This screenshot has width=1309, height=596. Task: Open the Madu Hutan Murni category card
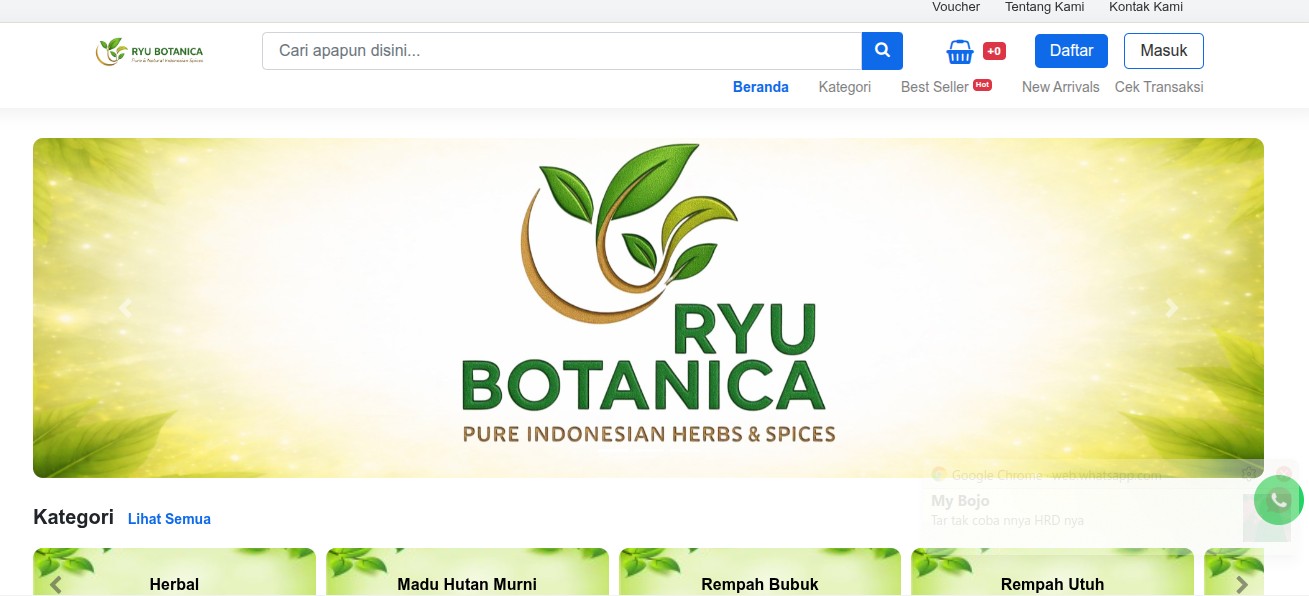467,572
